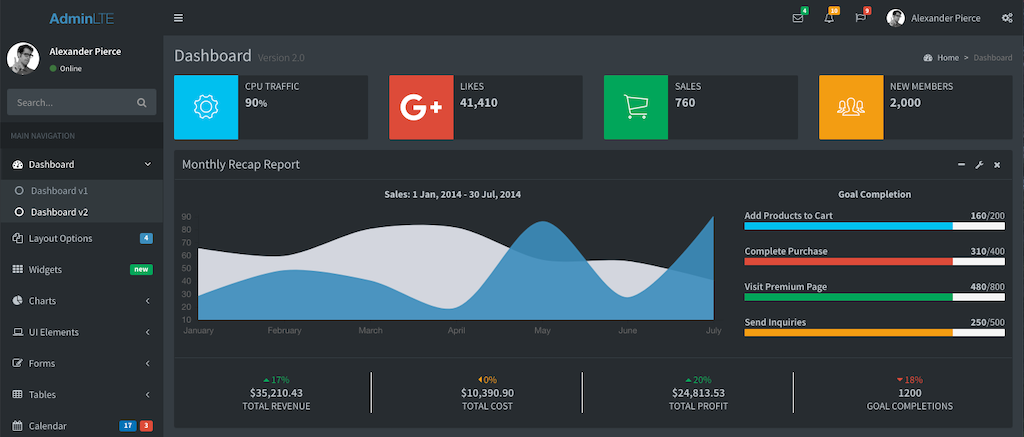Open the Calendar menu item
The image size is (1024, 437).
tap(48, 426)
